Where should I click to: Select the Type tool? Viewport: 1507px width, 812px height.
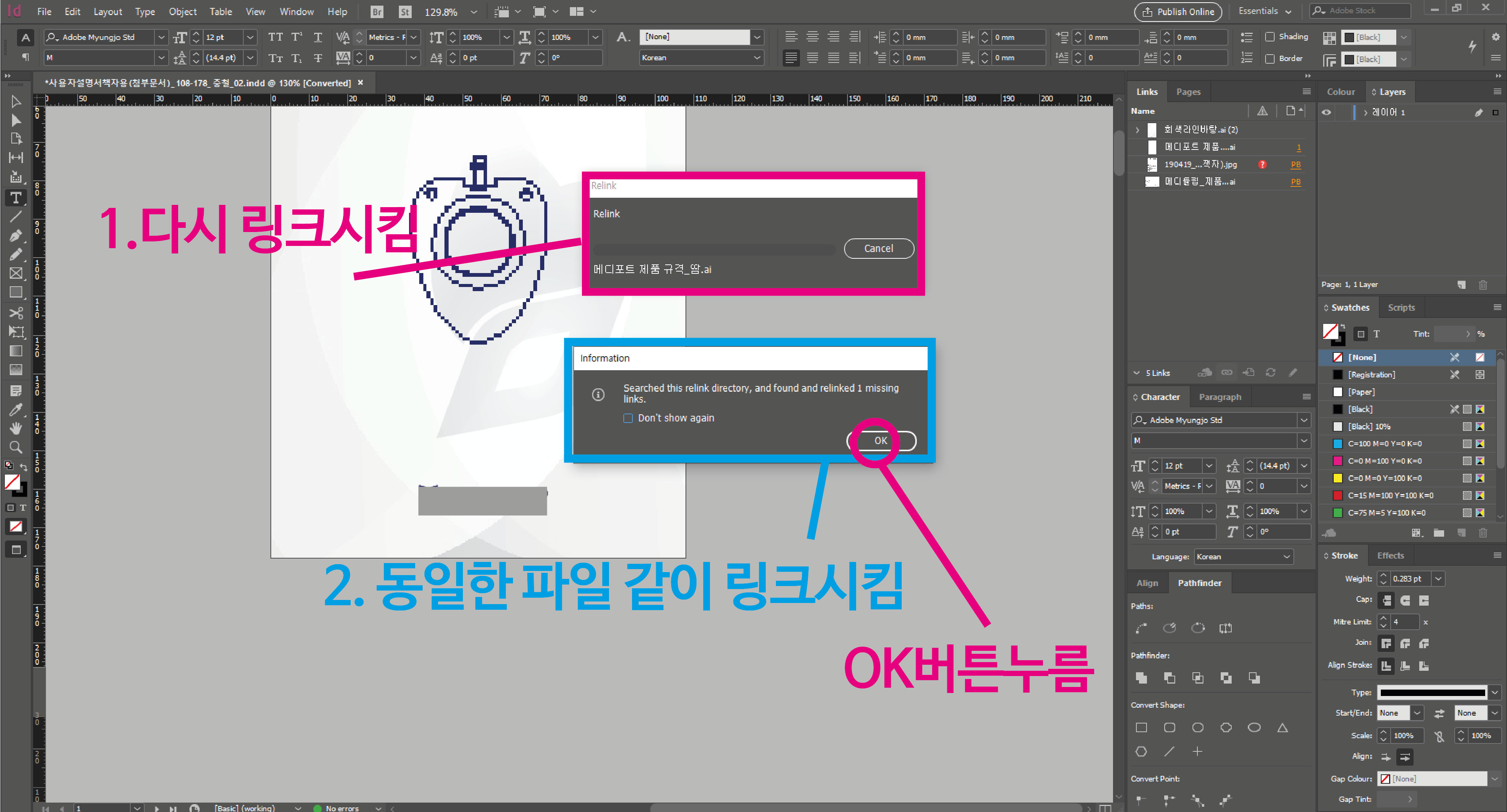tap(16, 198)
